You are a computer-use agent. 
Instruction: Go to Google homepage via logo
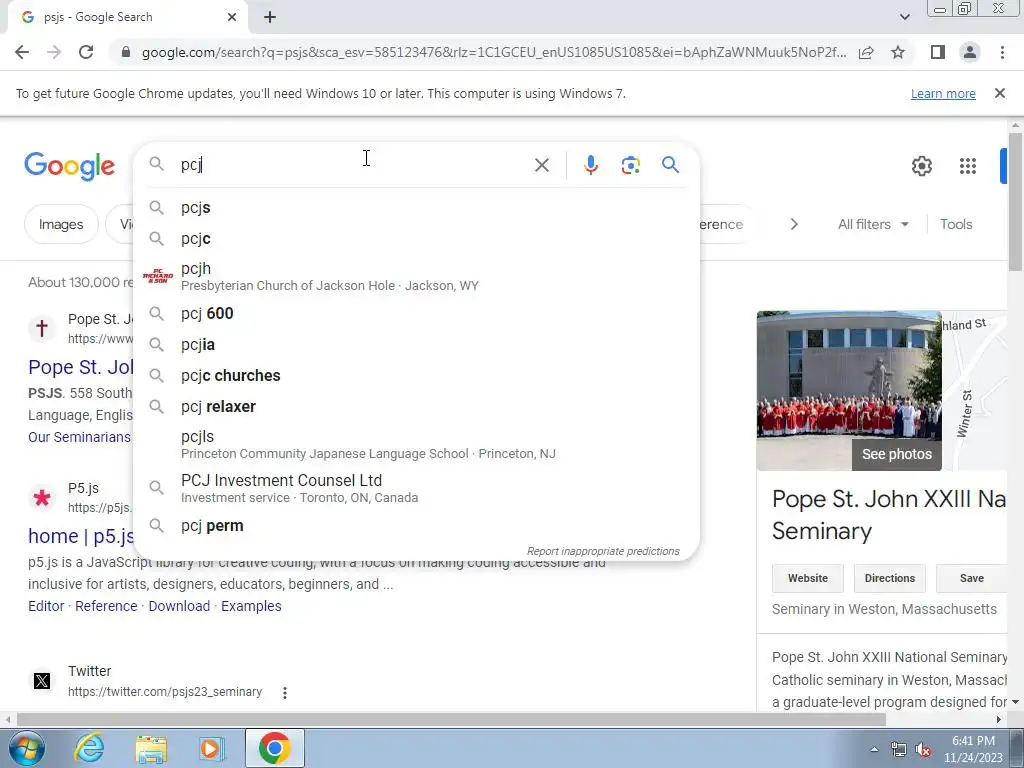point(69,166)
